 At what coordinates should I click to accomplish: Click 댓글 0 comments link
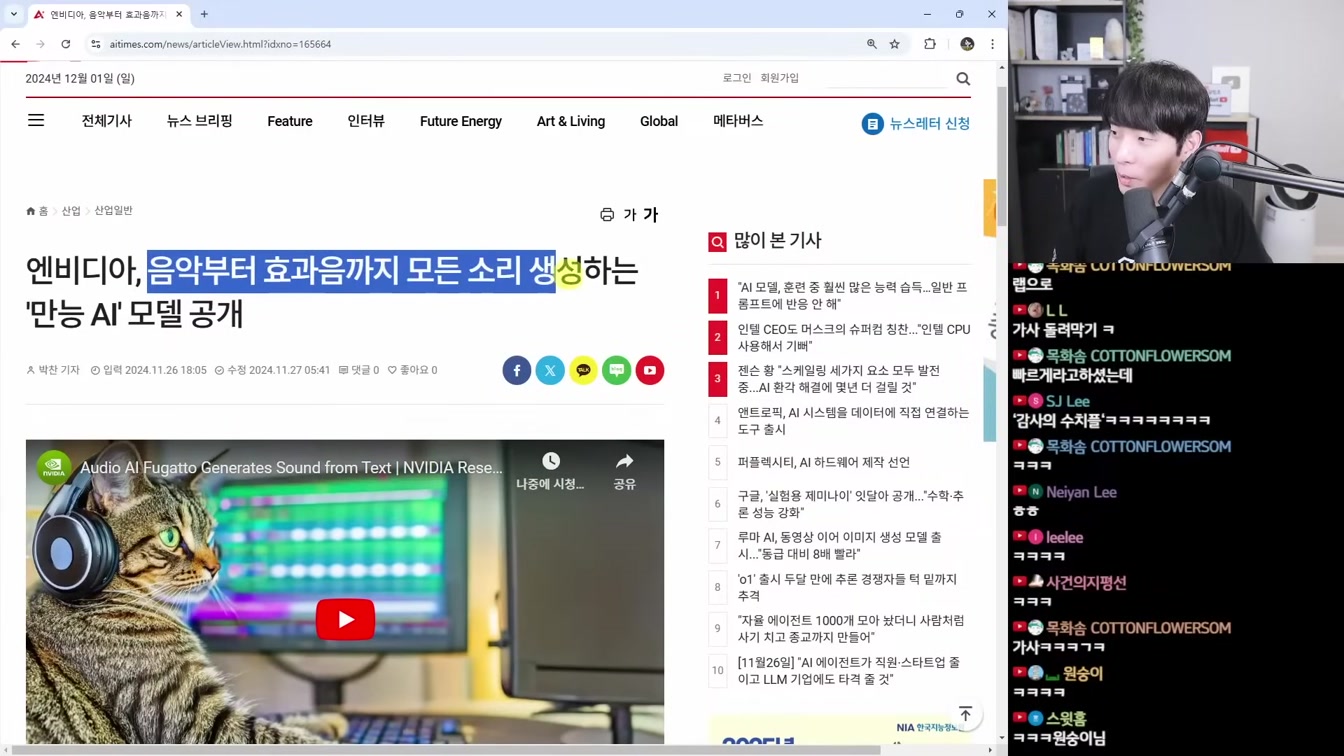coord(359,370)
